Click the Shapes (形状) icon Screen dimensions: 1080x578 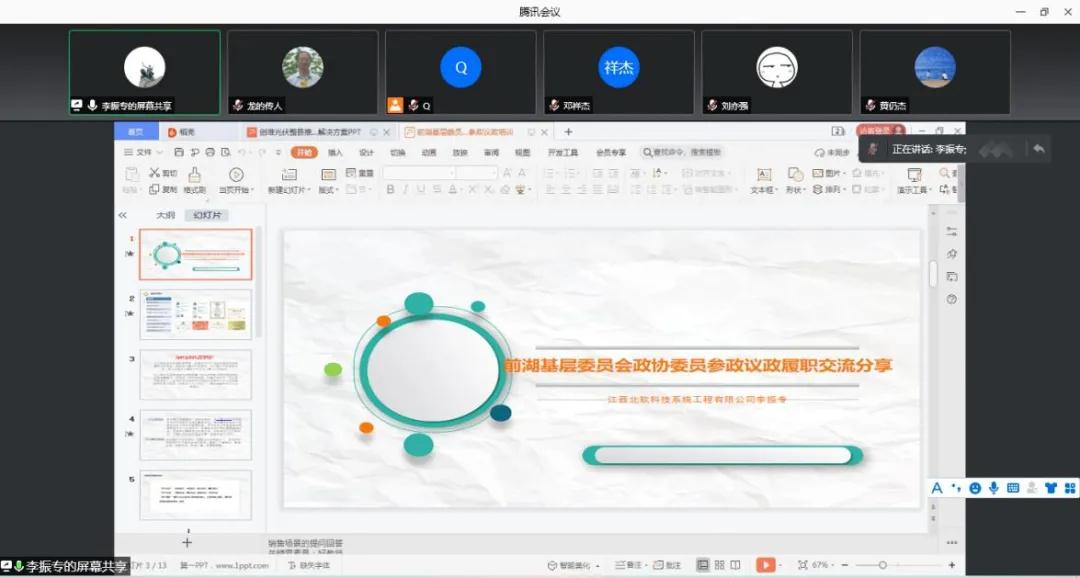click(795, 175)
